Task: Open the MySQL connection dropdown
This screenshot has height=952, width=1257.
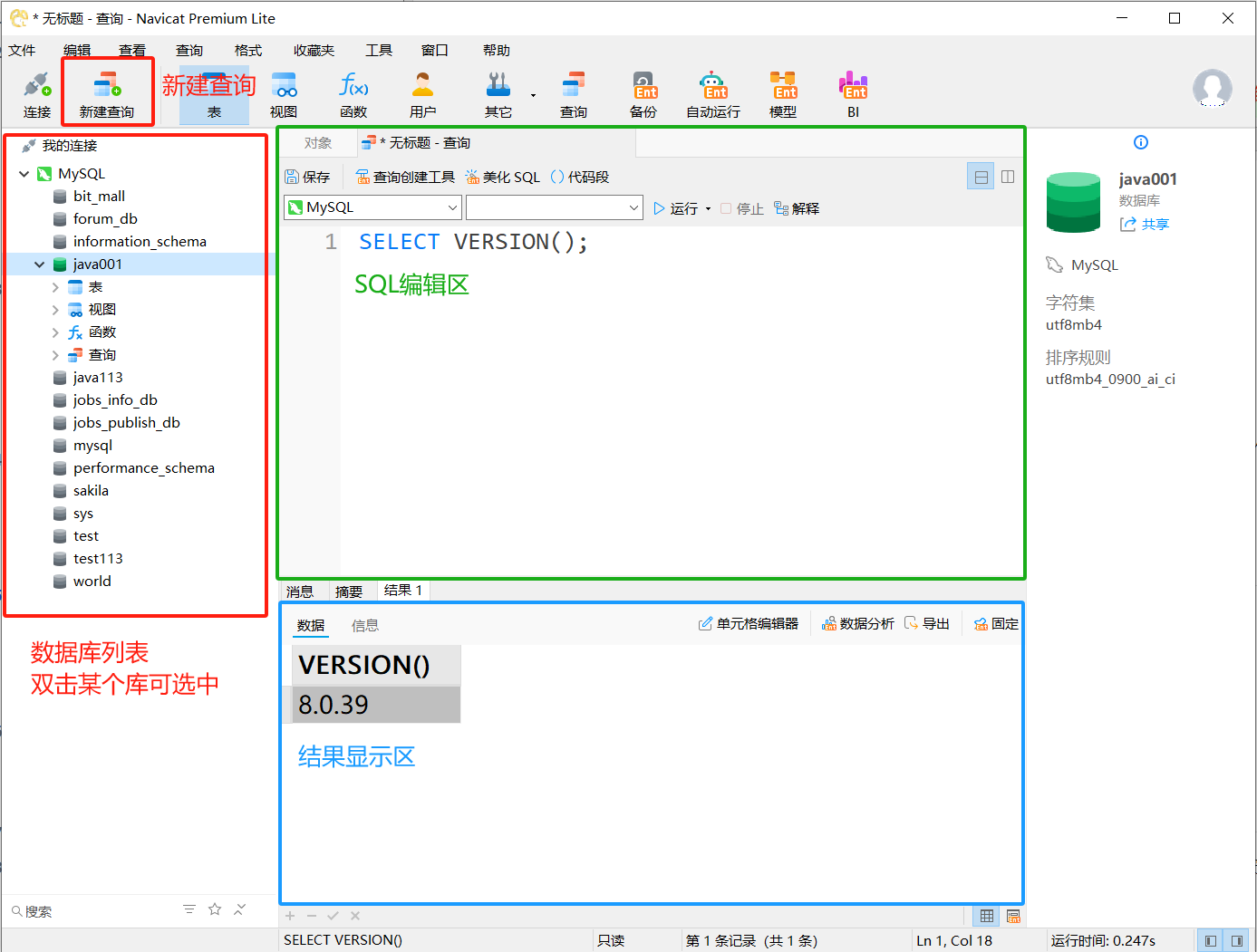Action: (372, 207)
